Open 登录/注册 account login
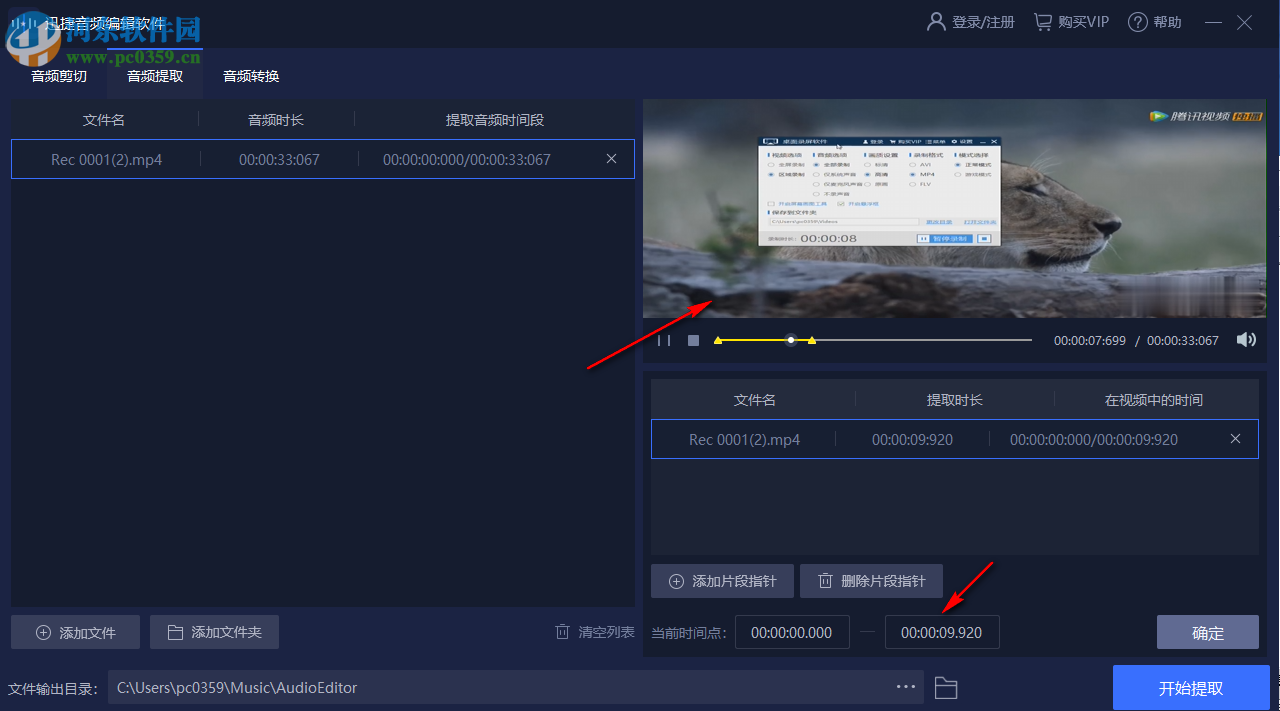Screen dimensions: 1280x711 971,22
